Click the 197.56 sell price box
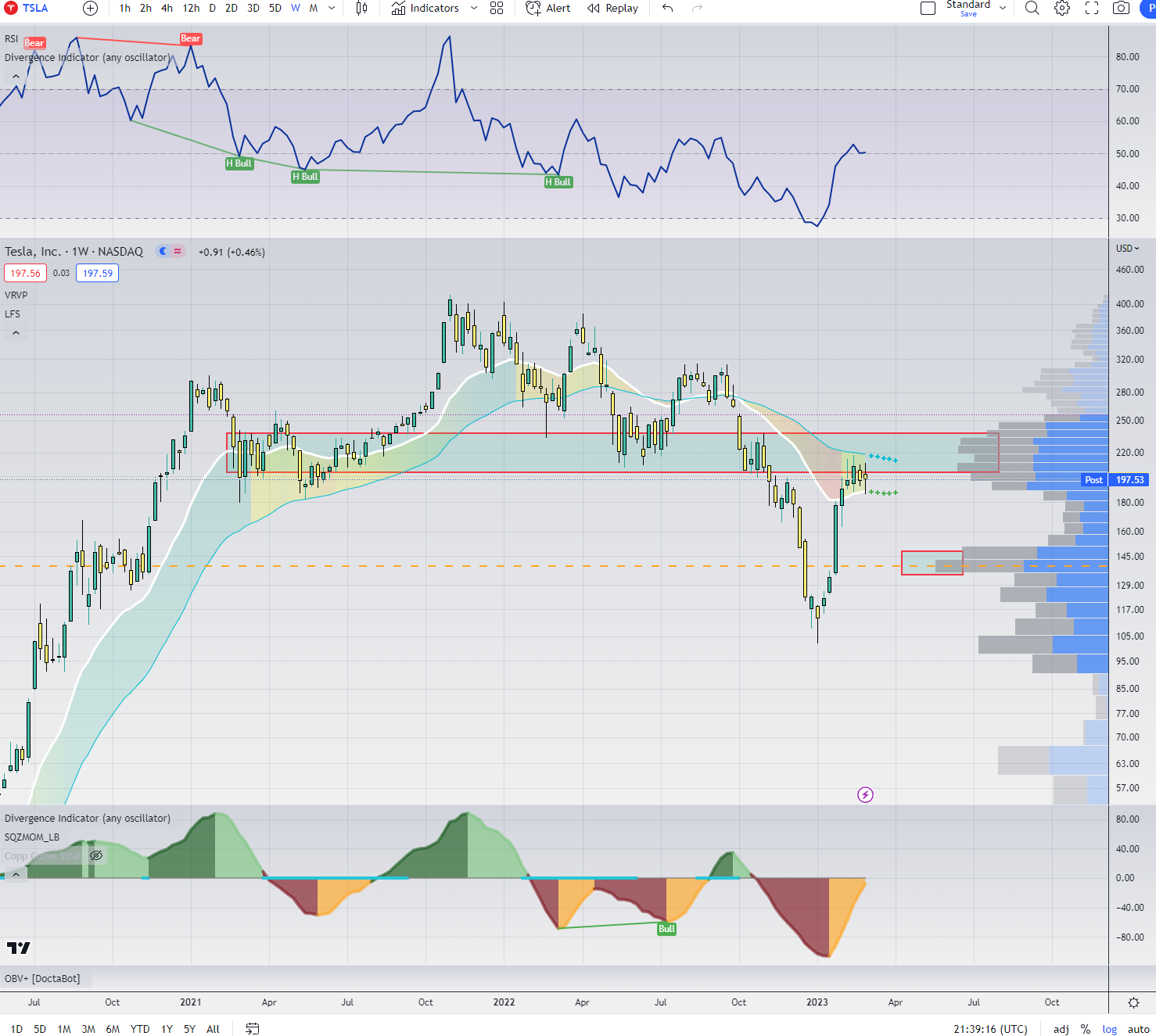 pos(26,273)
